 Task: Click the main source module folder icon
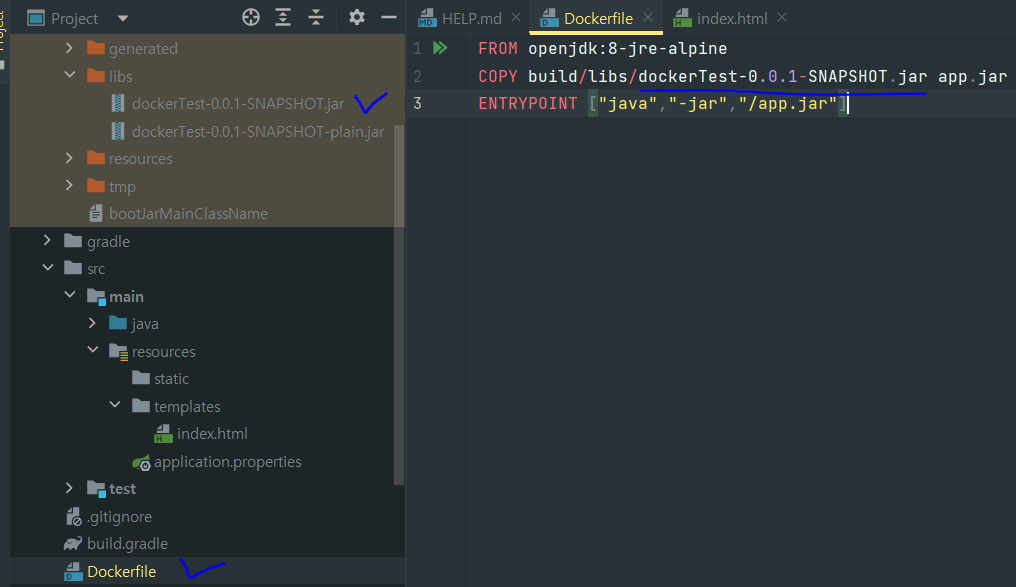pyautogui.click(x=97, y=297)
